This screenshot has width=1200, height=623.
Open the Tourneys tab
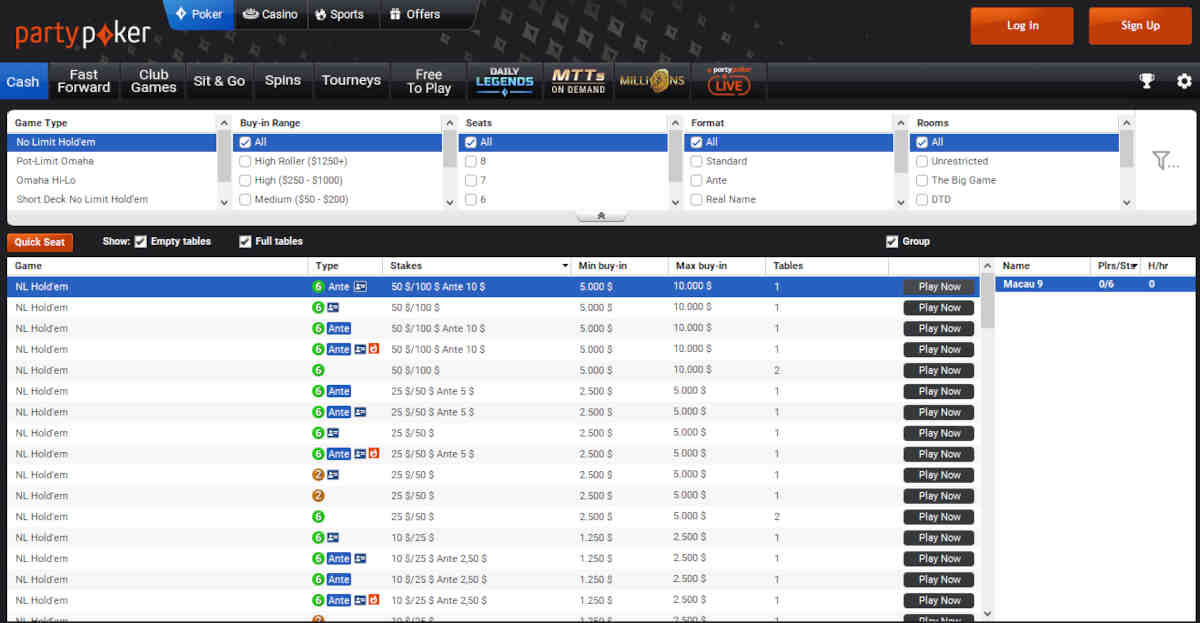point(351,81)
